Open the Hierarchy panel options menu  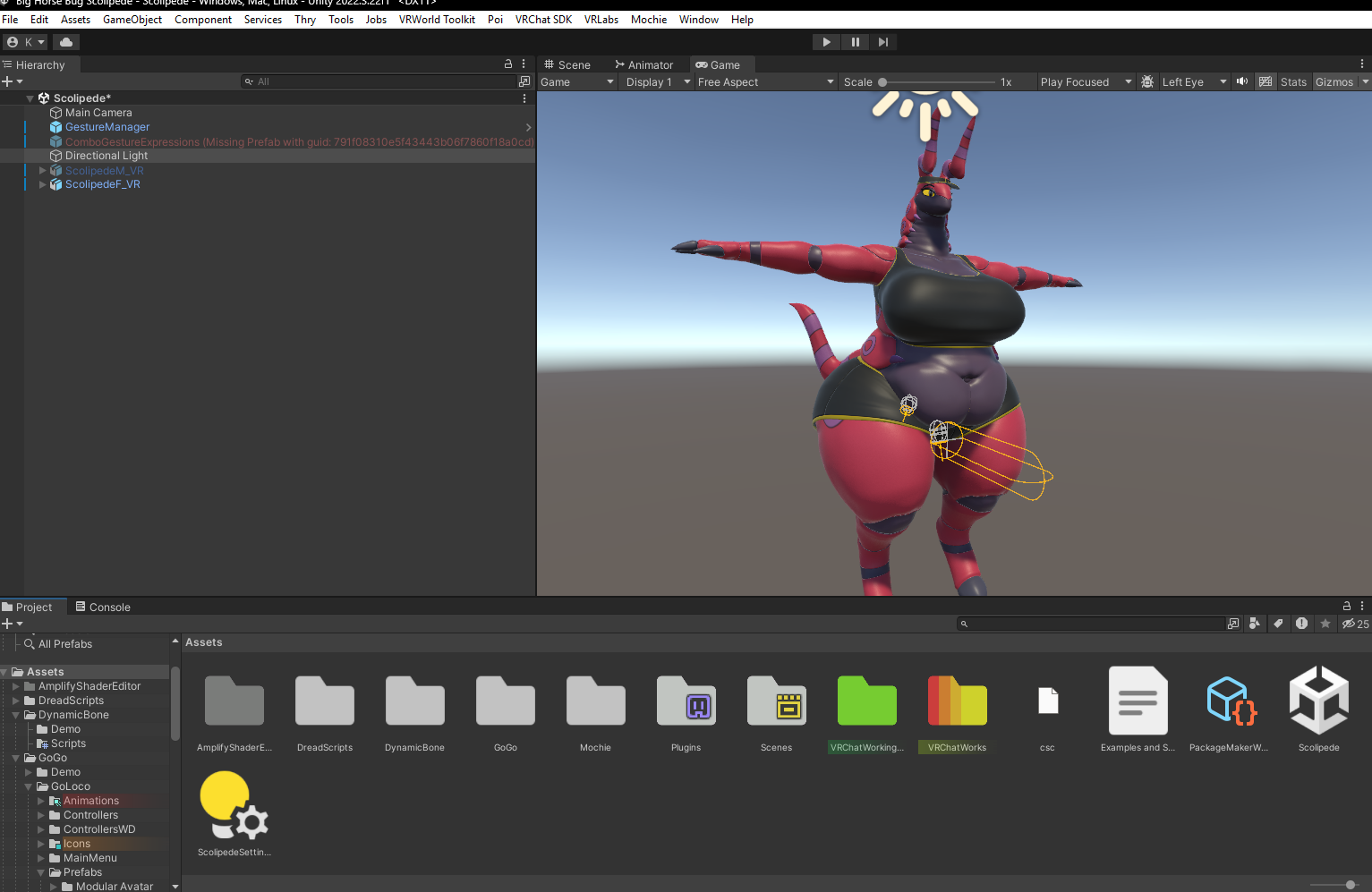click(524, 64)
